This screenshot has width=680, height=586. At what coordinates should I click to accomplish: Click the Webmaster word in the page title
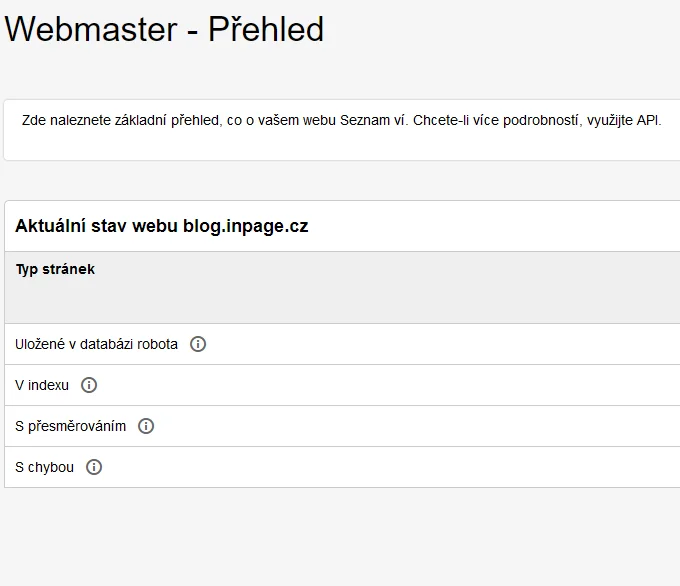pos(91,29)
